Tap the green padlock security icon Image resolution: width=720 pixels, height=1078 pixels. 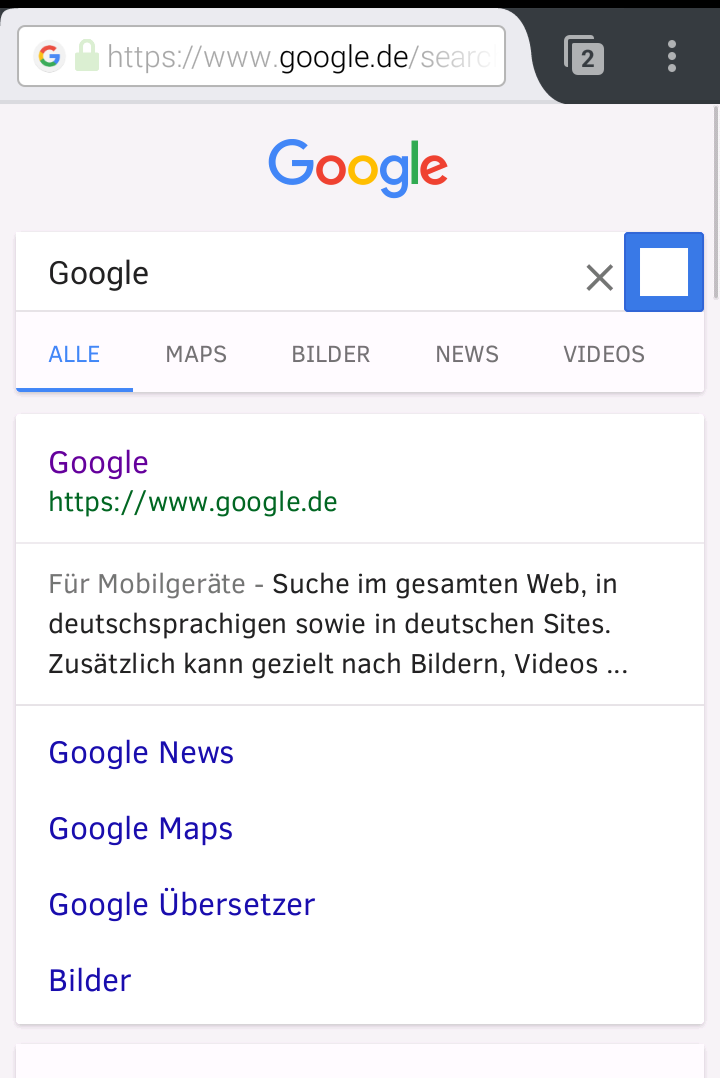87,56
